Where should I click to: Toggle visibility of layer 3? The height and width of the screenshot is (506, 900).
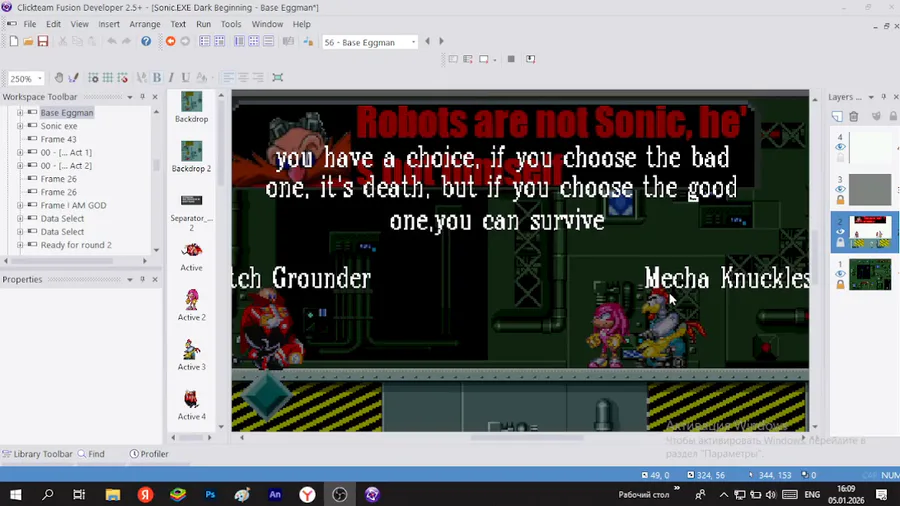click(x=840, y=189)
